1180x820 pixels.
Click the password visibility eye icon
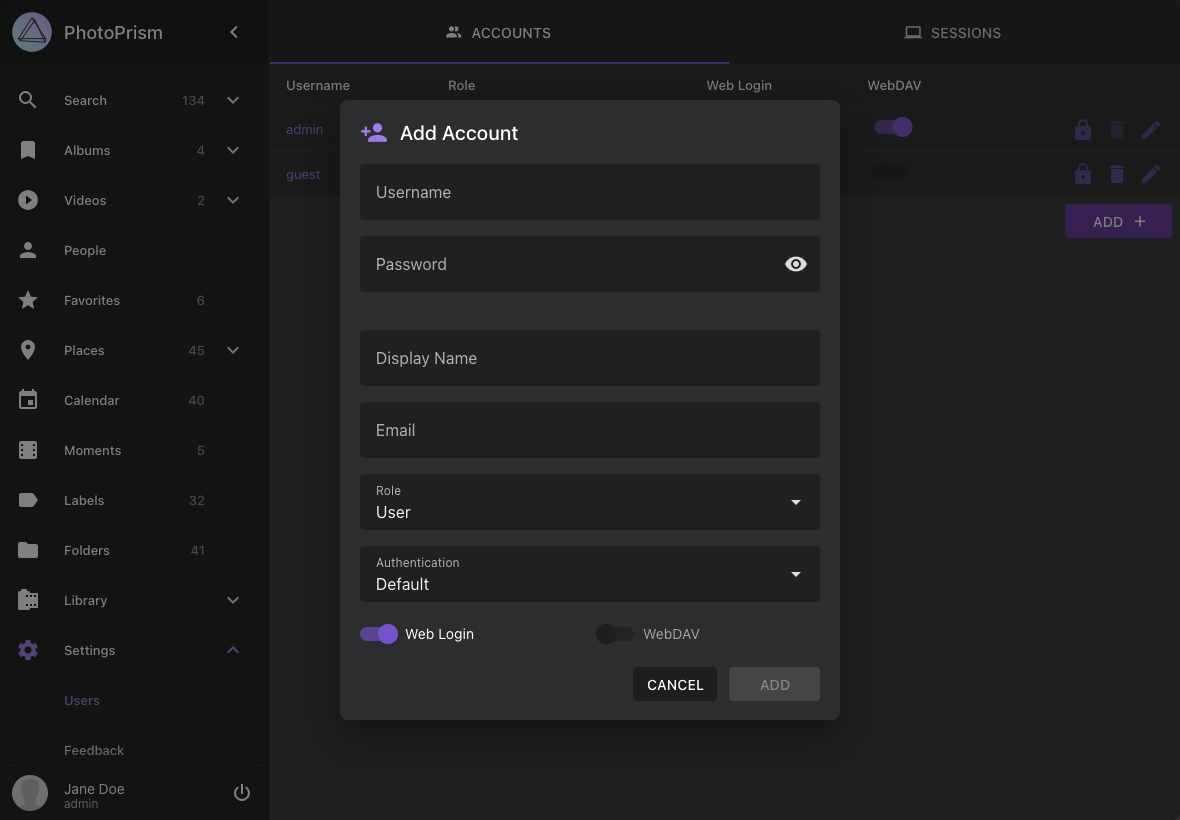(x=795, y=264)
